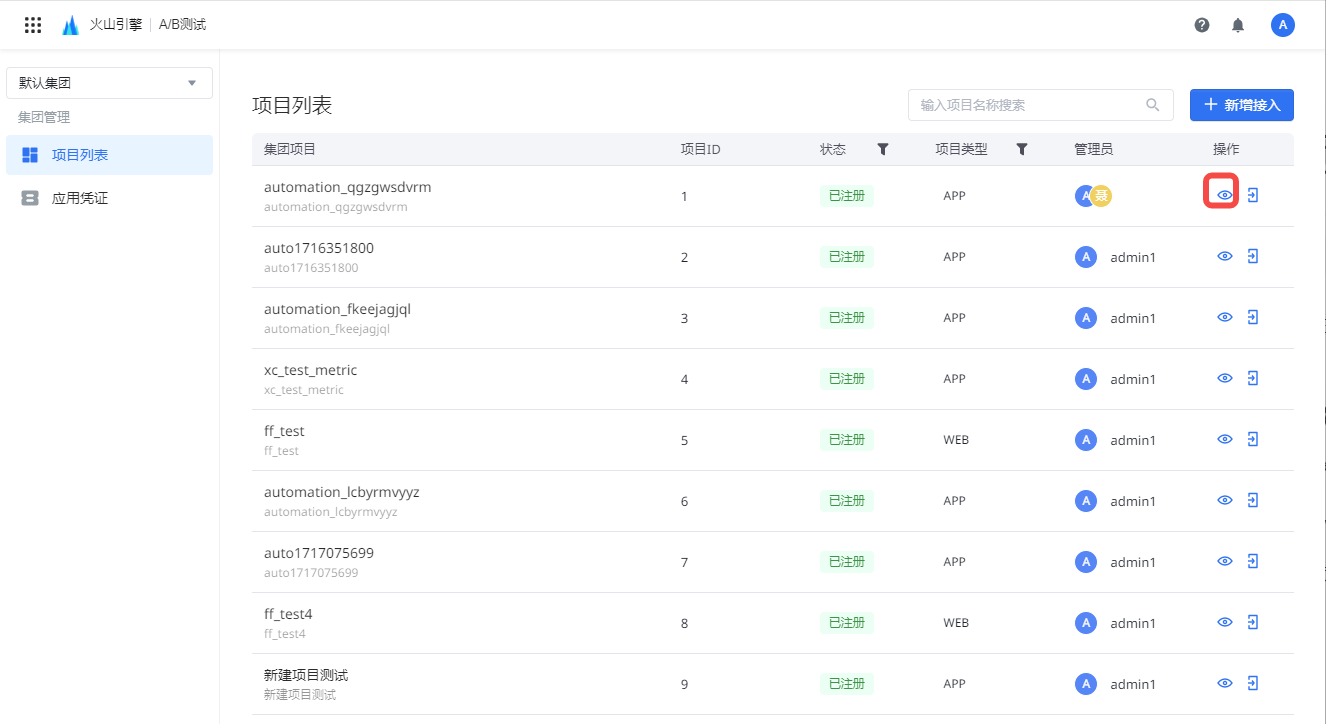Click the 管理员 column header
This screenshot has height=724, width=1326.
(x=1093, y=149)
